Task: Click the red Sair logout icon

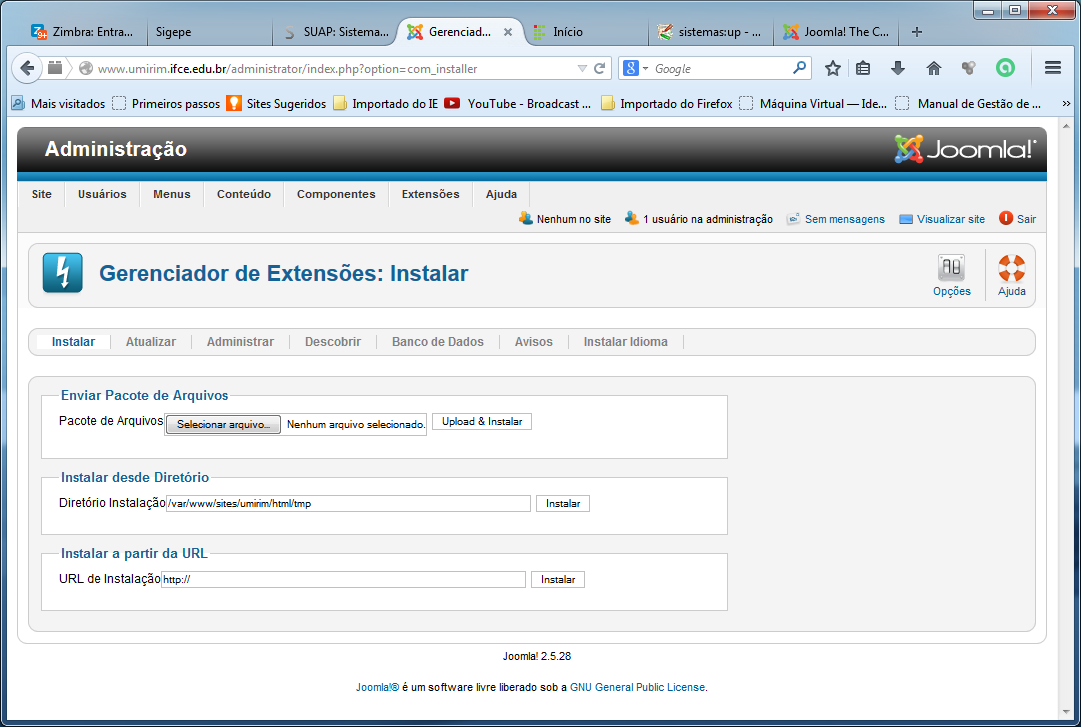Action: point(1006,218)
